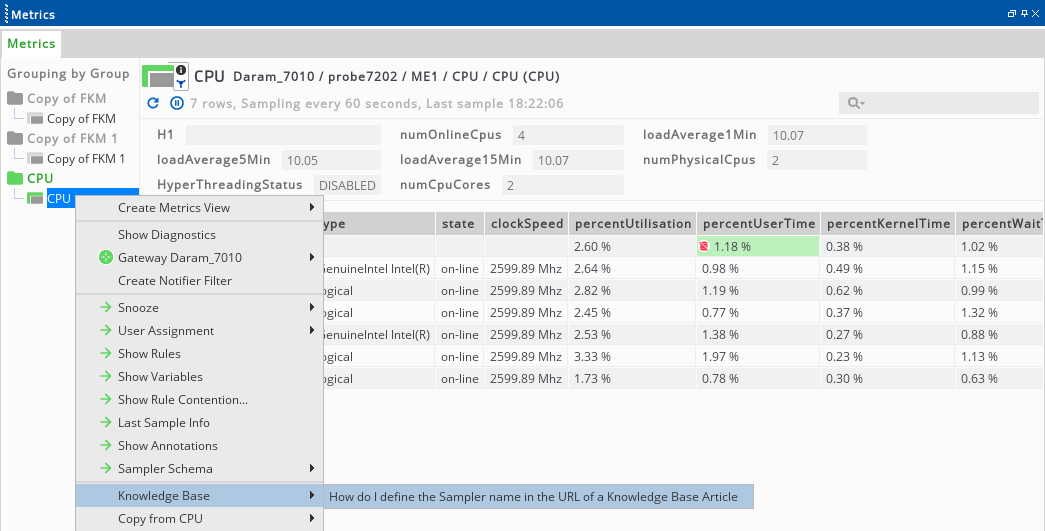Viewport: 1045px width, 531px height.
Task: Open the search filter dropdown magnifier
Action: coord(855,103)
